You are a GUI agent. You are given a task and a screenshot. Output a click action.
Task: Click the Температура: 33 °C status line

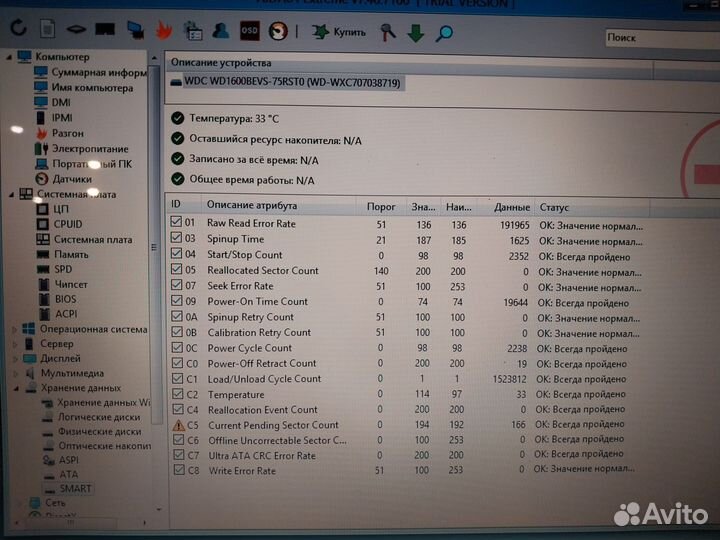click(x=225, y=118)
